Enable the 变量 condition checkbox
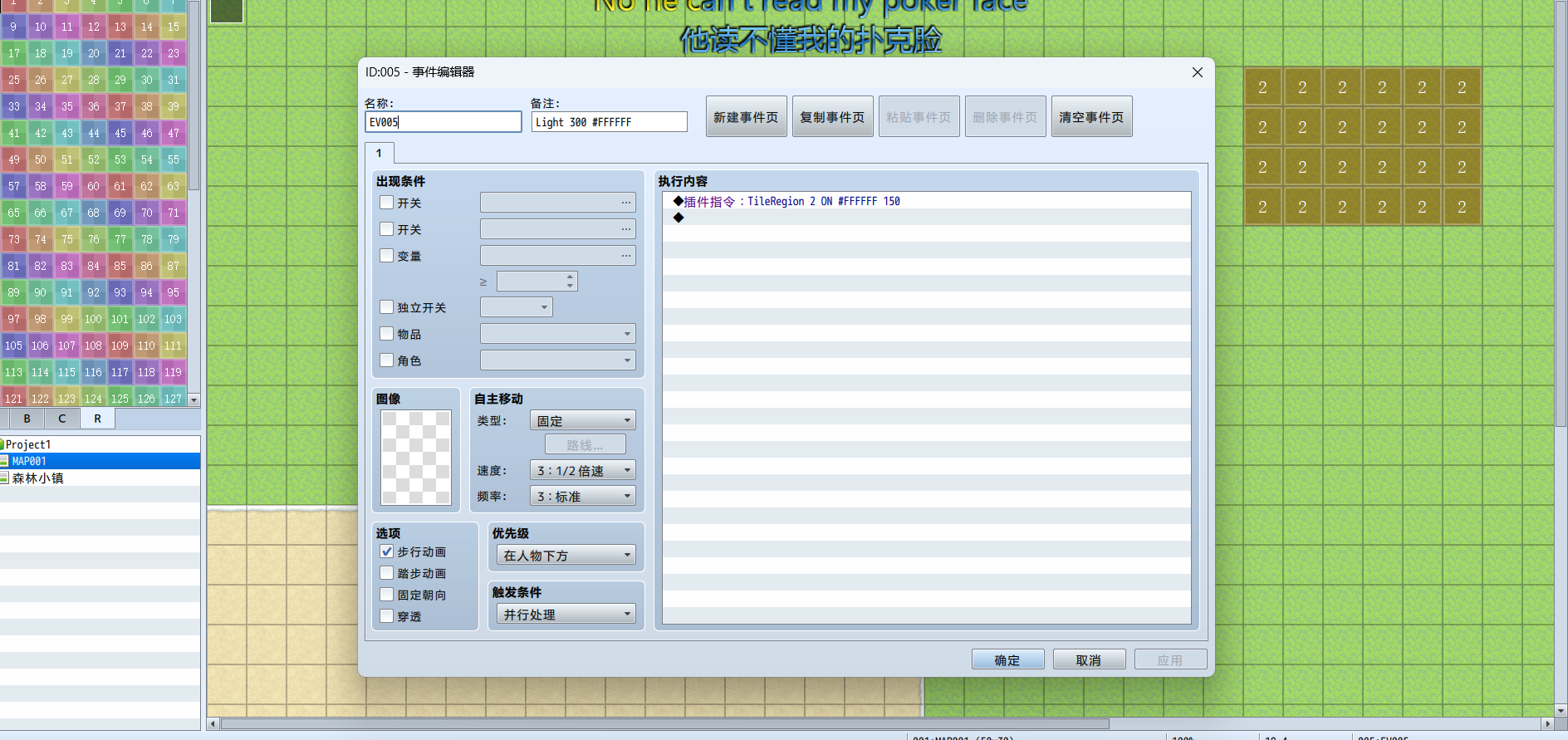Viewport: 1568px width, 740px height. coord(386,255)
